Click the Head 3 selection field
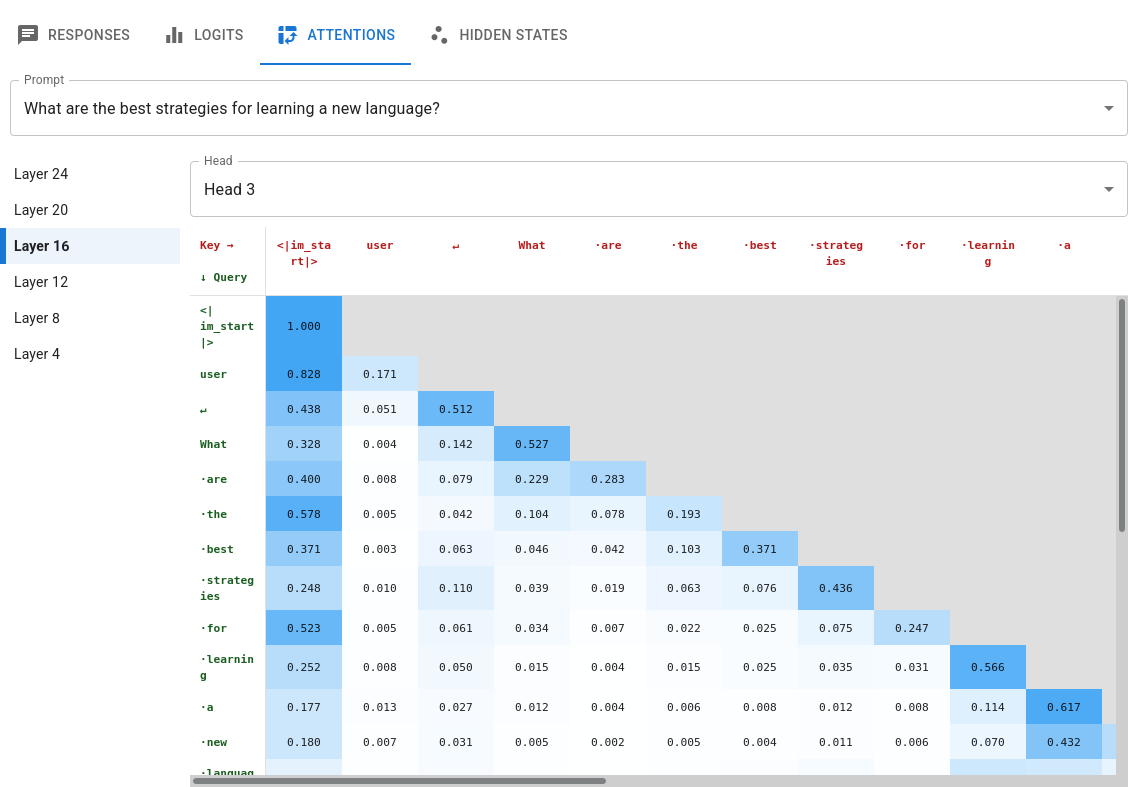1138x787 pixels. (658, 189)
